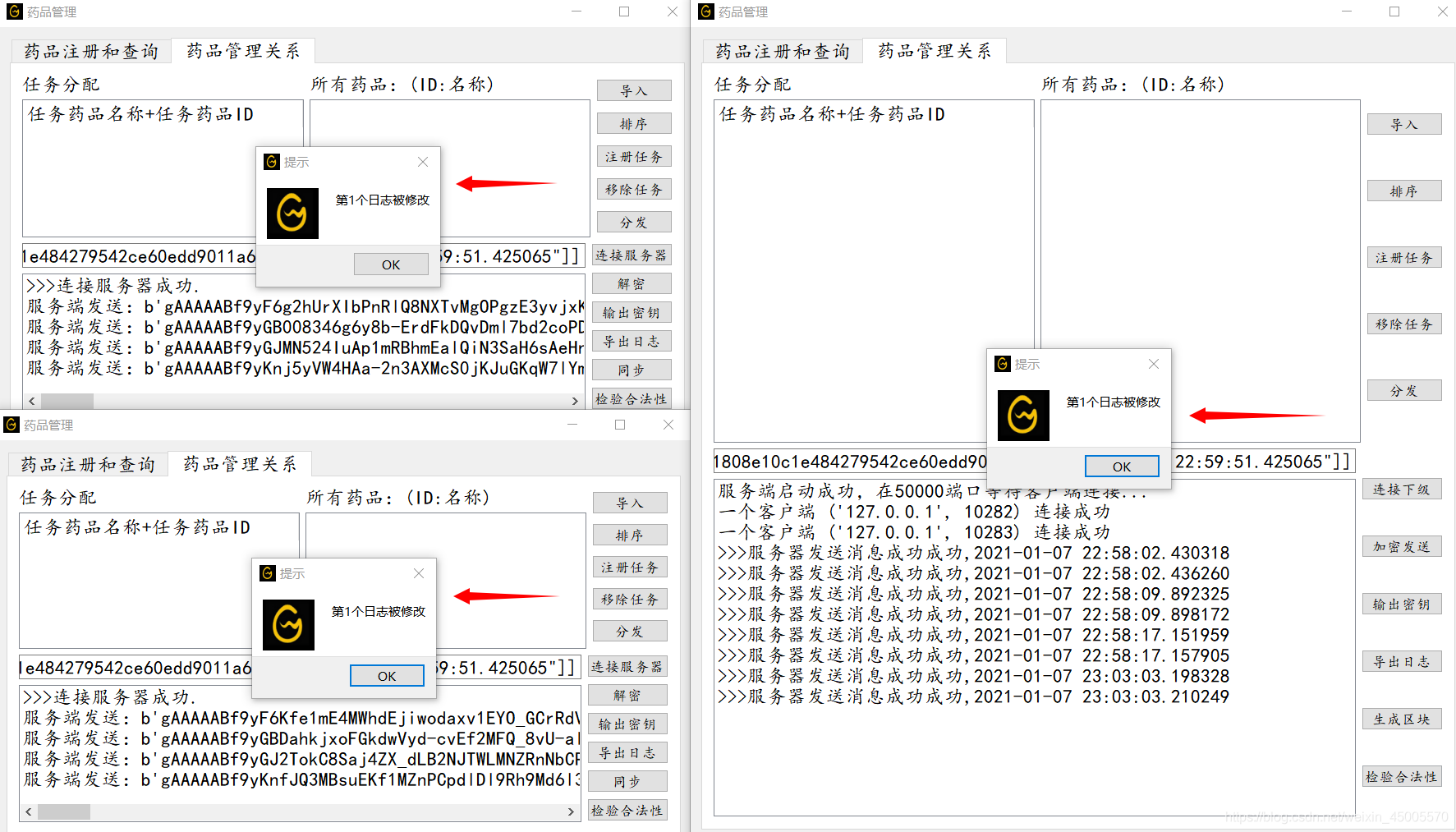Click 排序 button in bottom-left window
1456x832 pixels.
(630, 535)
